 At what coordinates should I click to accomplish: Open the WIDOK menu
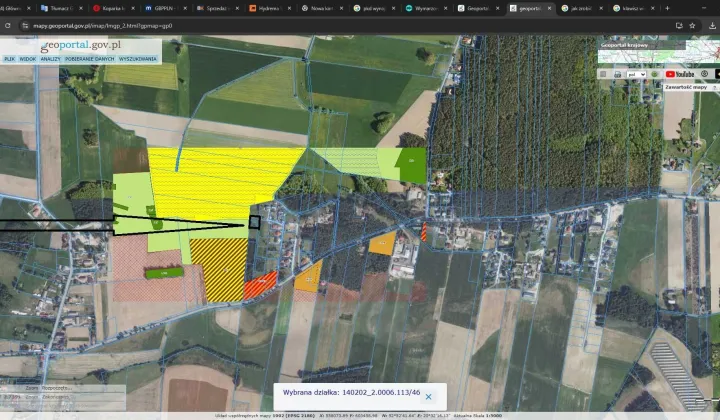coord(27,59)
